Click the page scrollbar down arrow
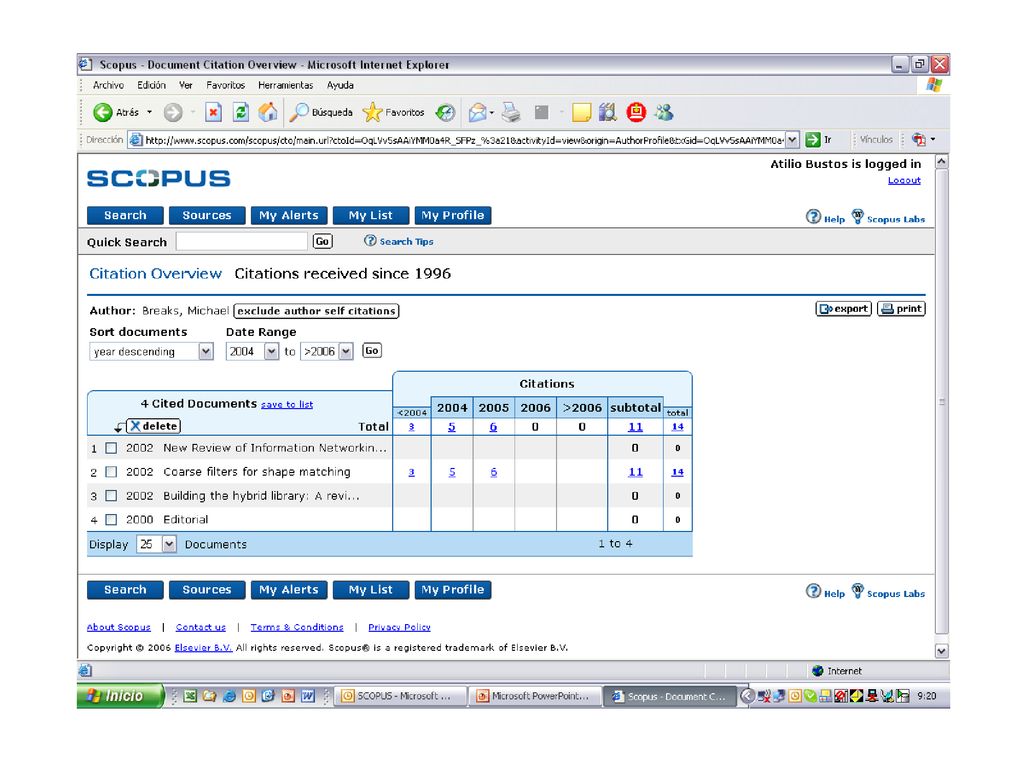The height and width of the screenshot is (768, 1024). (x=941, y=650)
